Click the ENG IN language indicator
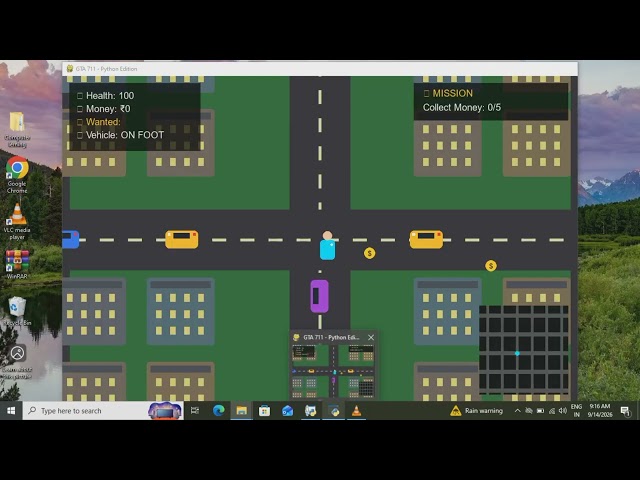This screenshot has height=480, width=640. (x=576, y=411)
